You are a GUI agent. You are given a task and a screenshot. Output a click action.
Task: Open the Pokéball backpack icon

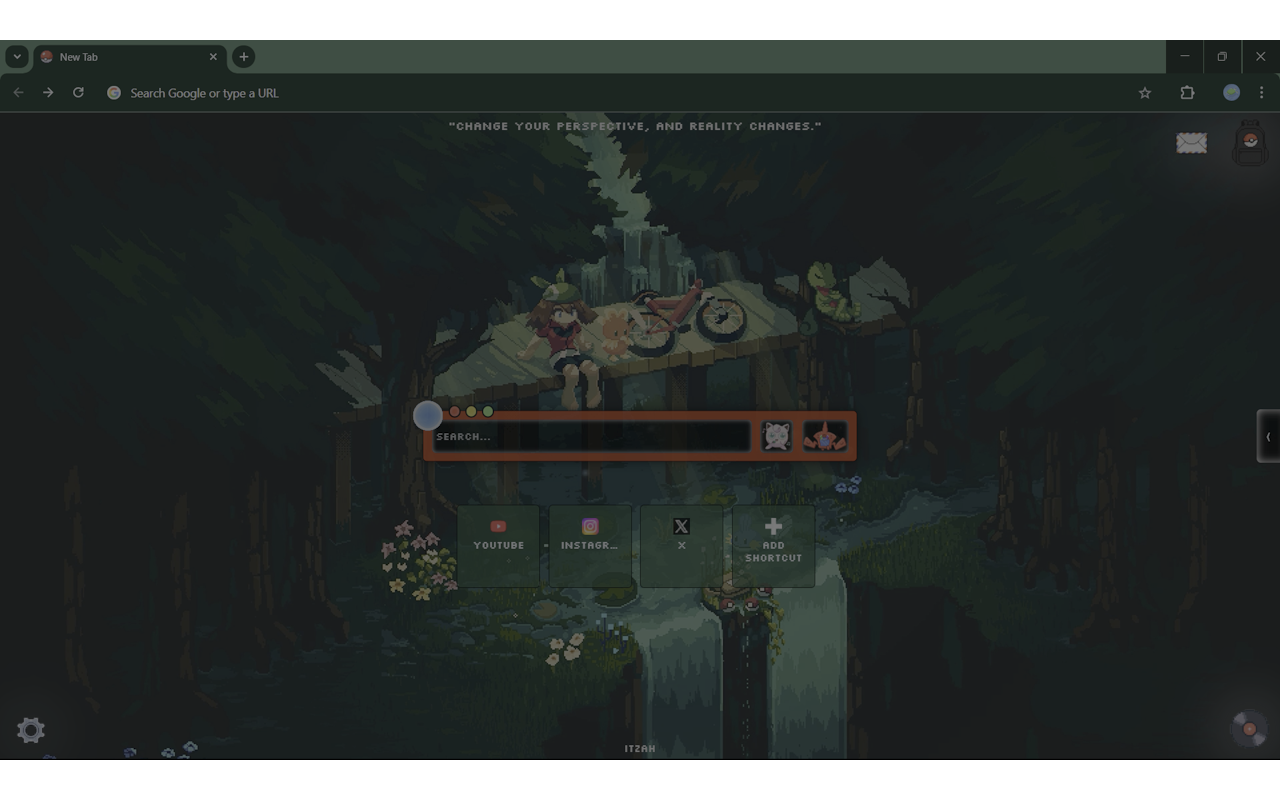1248,143
